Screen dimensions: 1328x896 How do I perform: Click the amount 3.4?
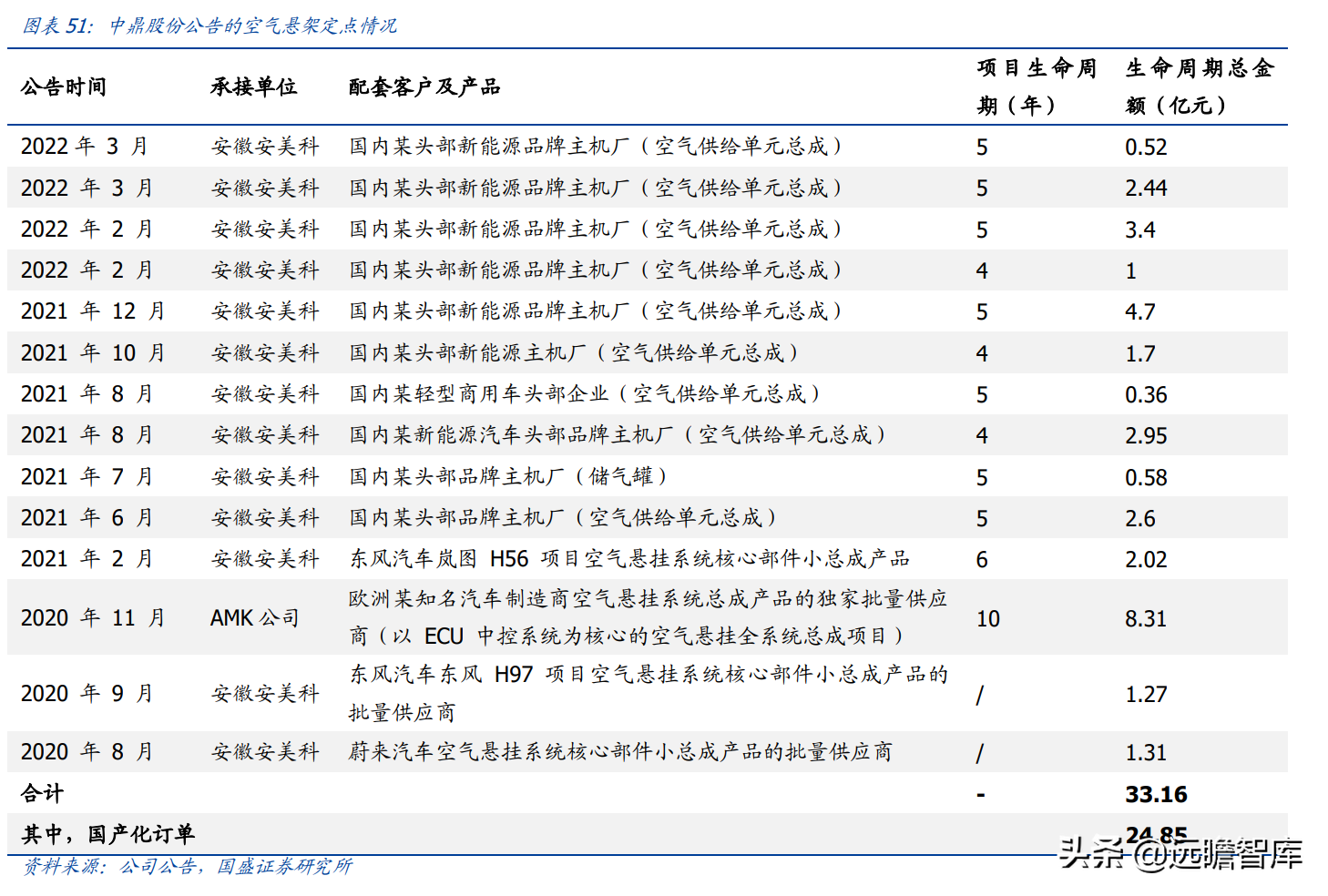(1140, 229)
